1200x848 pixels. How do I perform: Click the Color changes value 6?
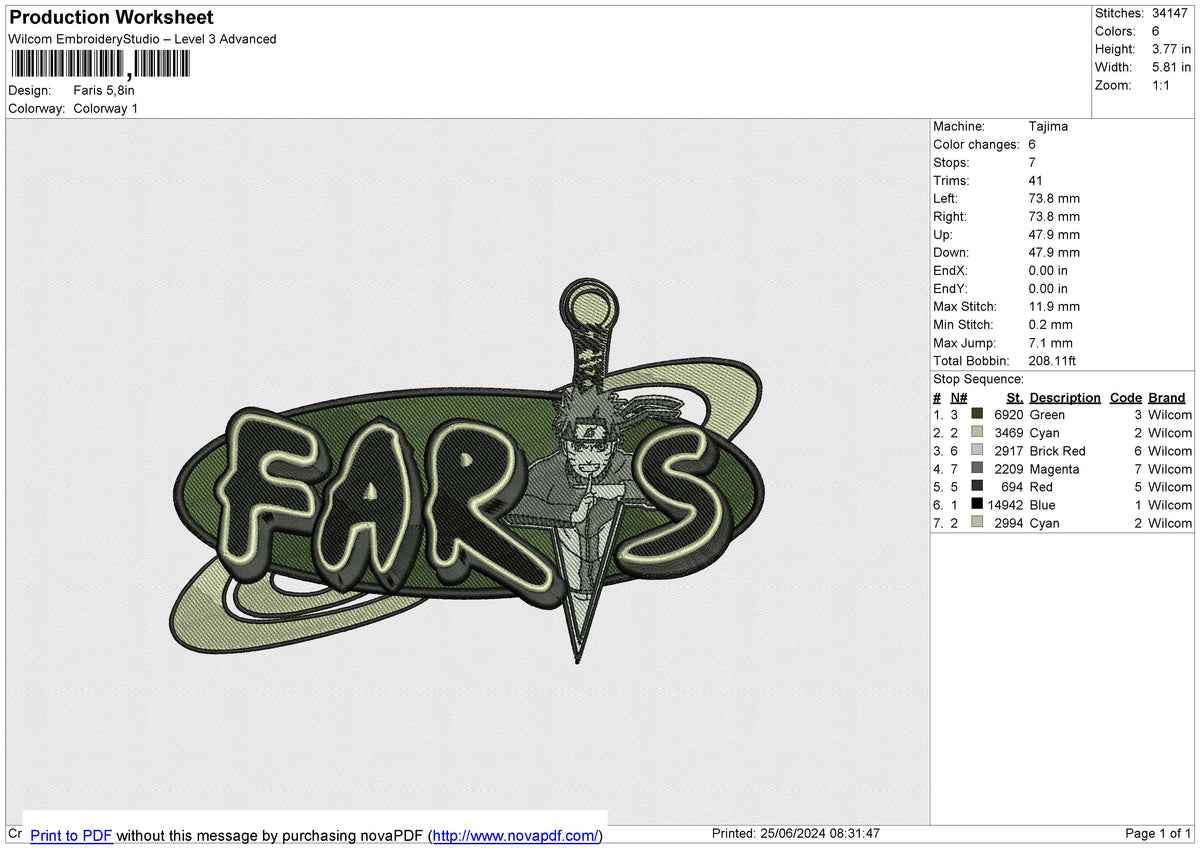(1032, 144)
